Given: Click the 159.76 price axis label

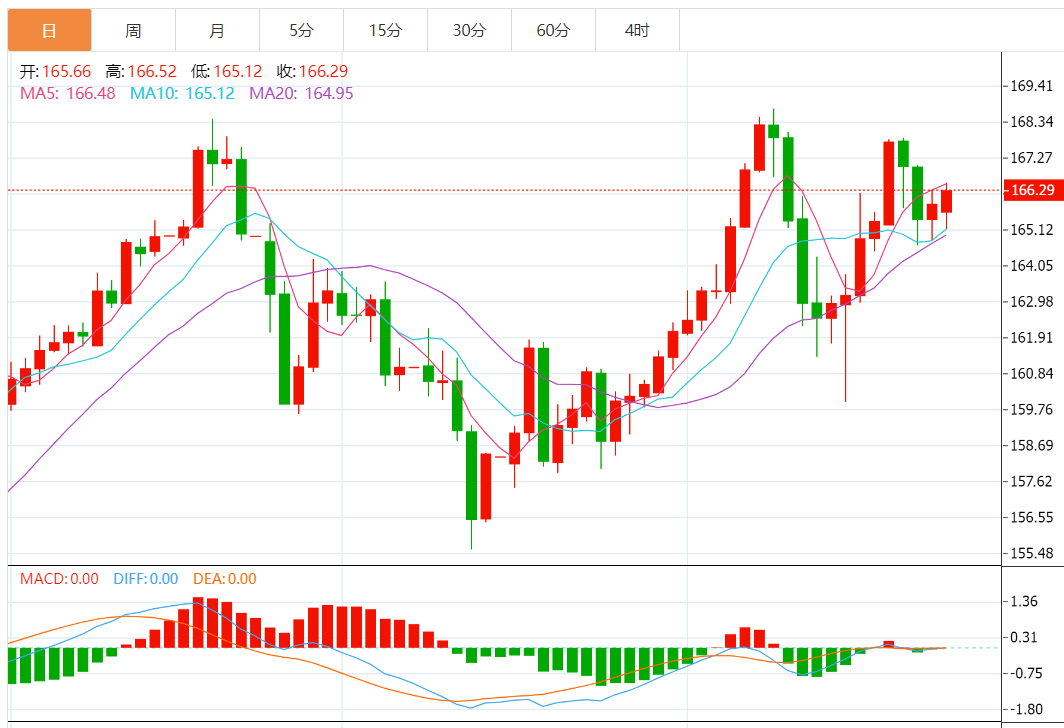Looking at the screenshot, I should pyautogui.click(x=1031, y=409).
